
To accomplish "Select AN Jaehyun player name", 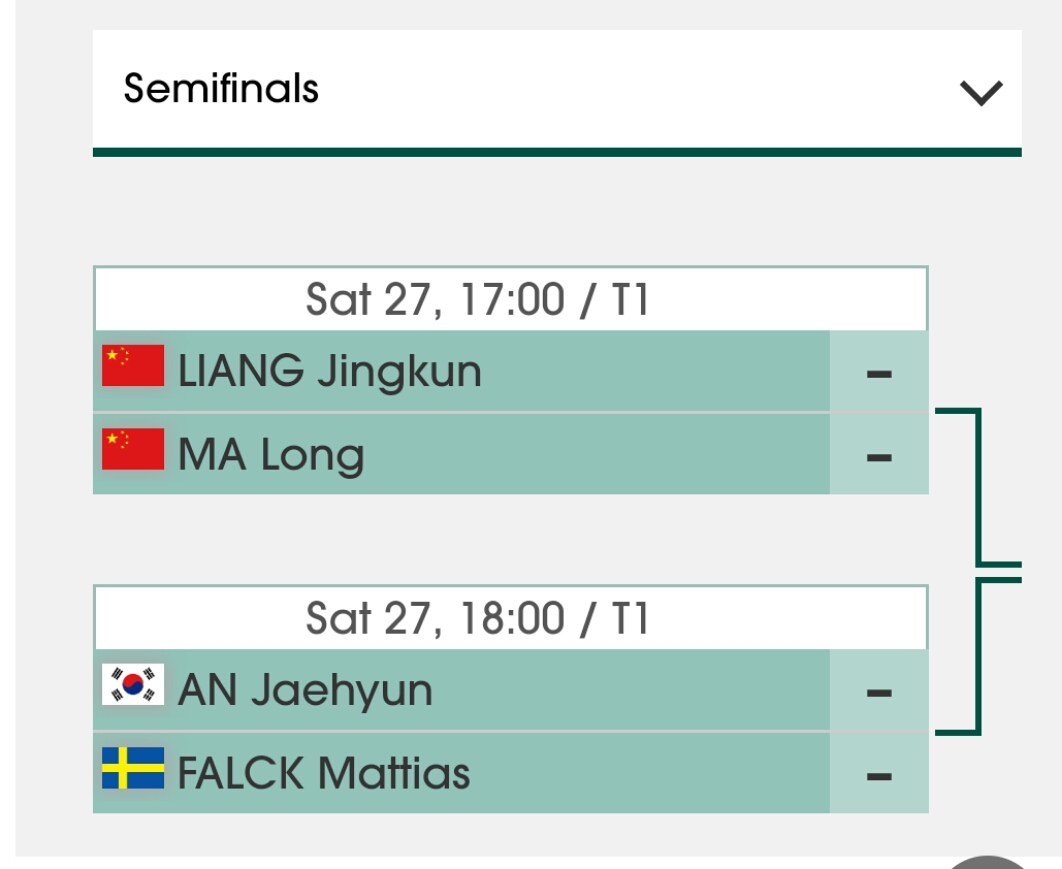I will [305, 690].
